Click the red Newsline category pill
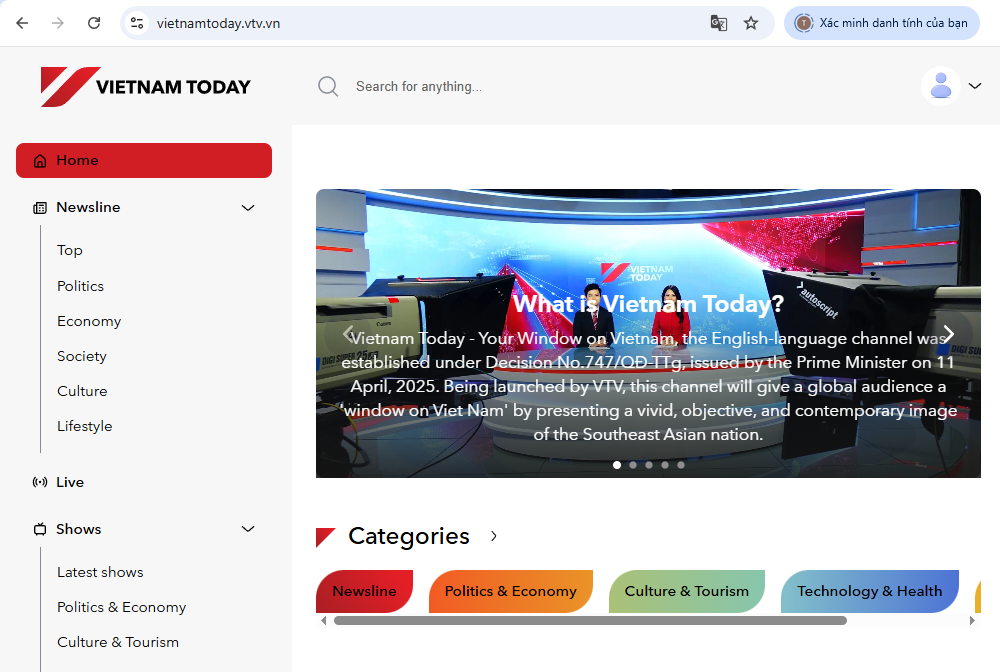This screenshot has height=672, width=1000. pyautogui.click(x=365, y=592)
